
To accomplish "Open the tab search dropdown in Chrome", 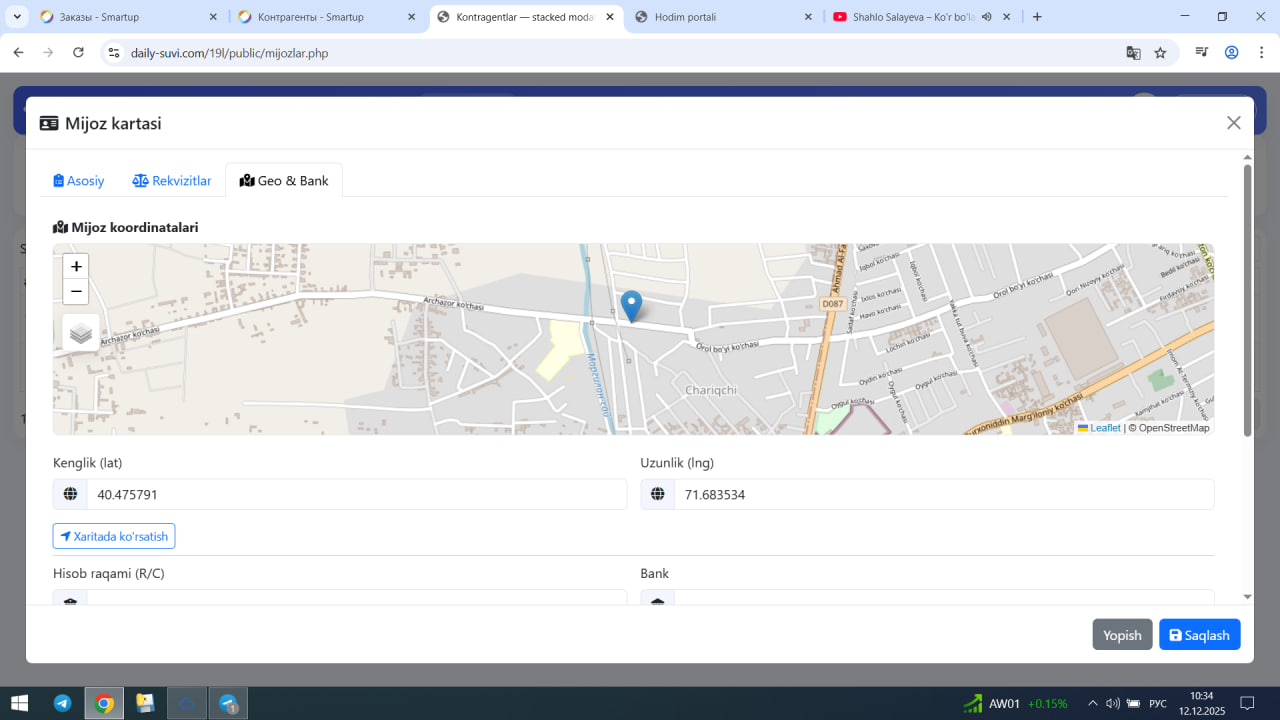I will [x=18, y=17].
